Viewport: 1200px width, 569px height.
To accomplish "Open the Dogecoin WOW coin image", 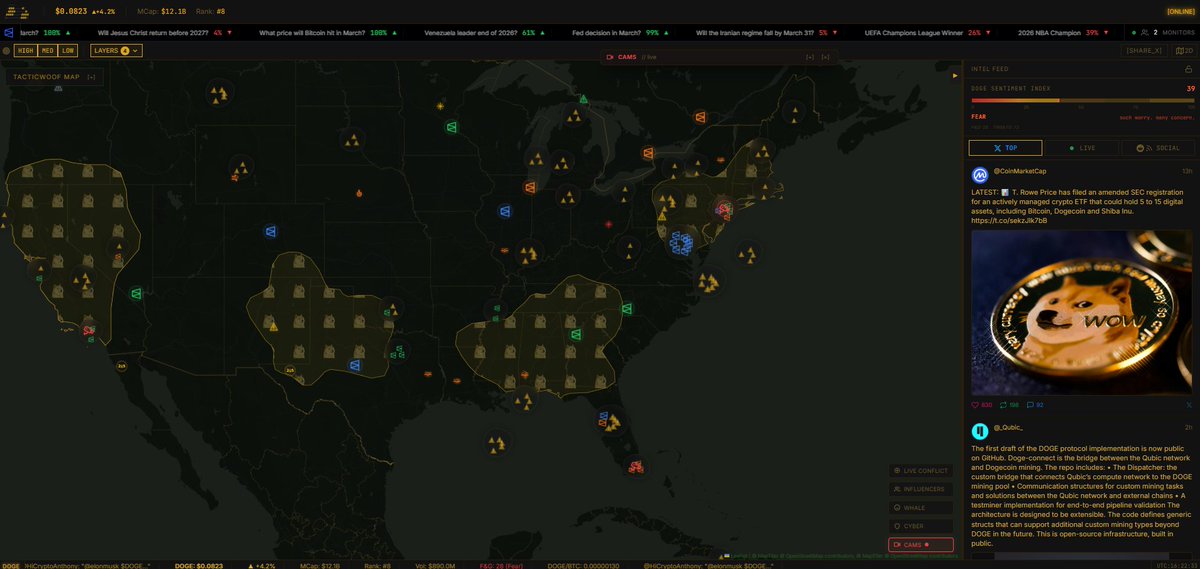I will [x=1083, y=312].
